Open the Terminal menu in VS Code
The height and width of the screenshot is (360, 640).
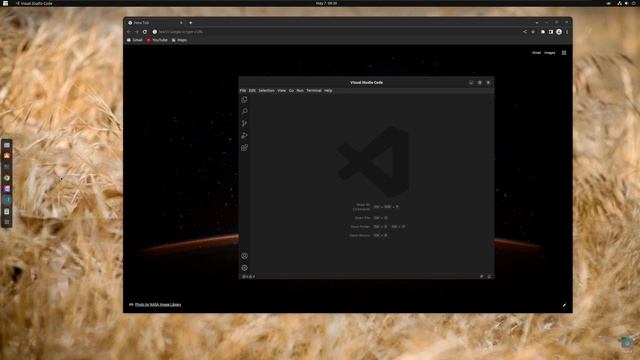pyautogui.click(x=313, y=90)
